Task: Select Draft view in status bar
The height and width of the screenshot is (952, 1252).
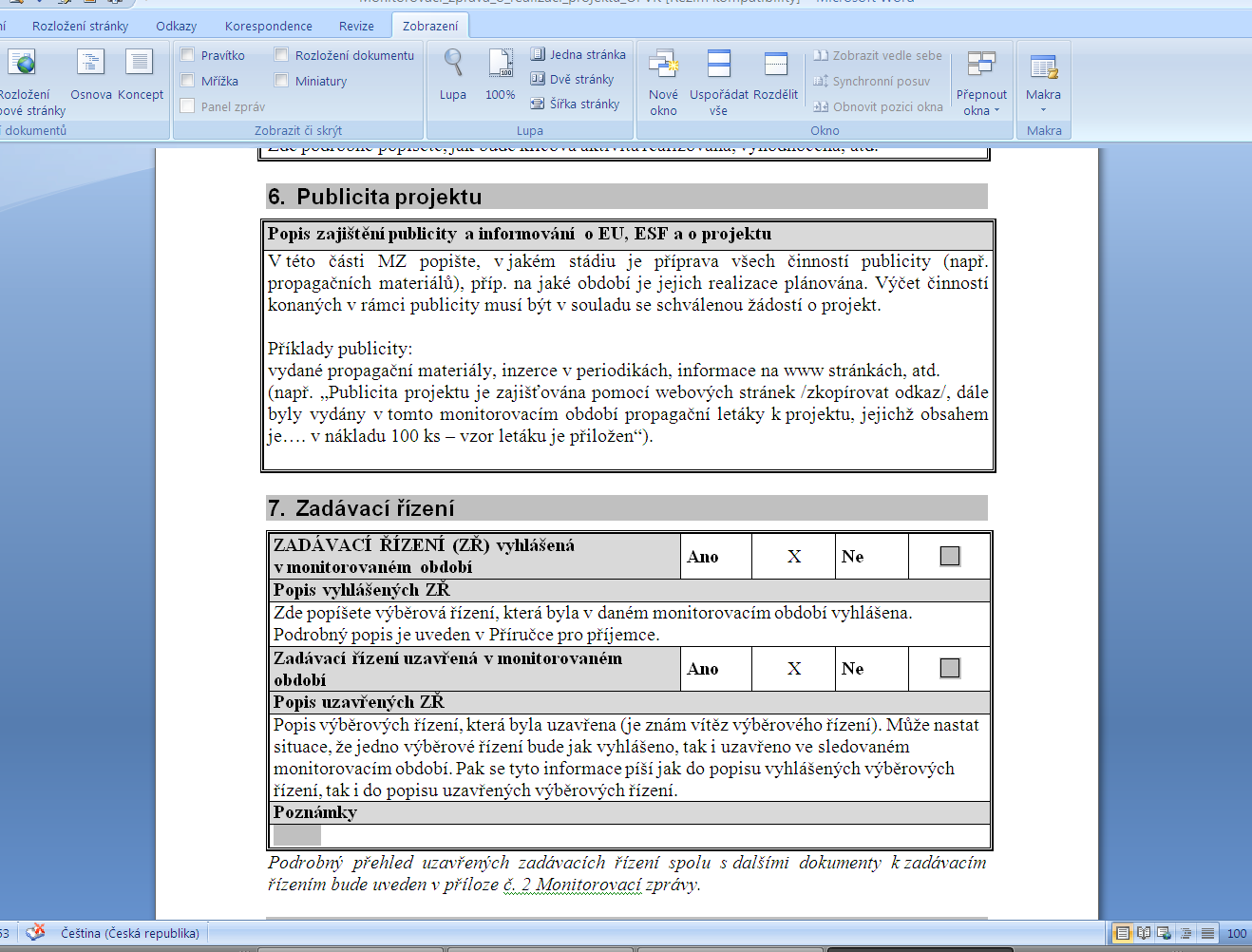Action: pos(1207,934)
